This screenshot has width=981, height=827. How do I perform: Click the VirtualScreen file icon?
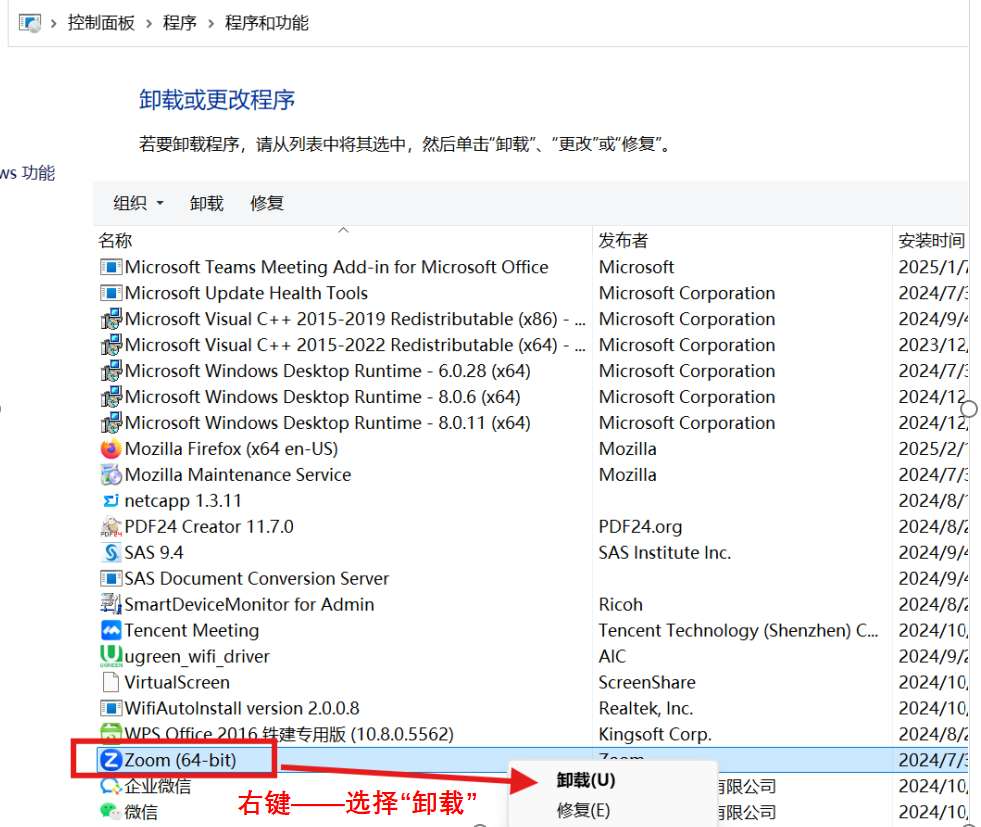111,682
